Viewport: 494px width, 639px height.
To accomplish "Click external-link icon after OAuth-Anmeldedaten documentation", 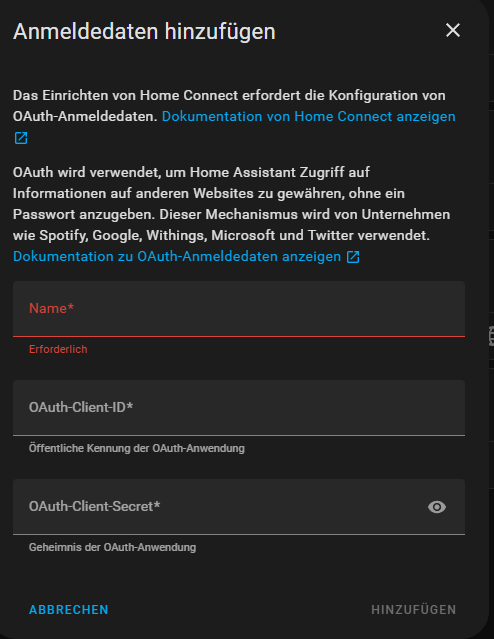I will point(353,257).
